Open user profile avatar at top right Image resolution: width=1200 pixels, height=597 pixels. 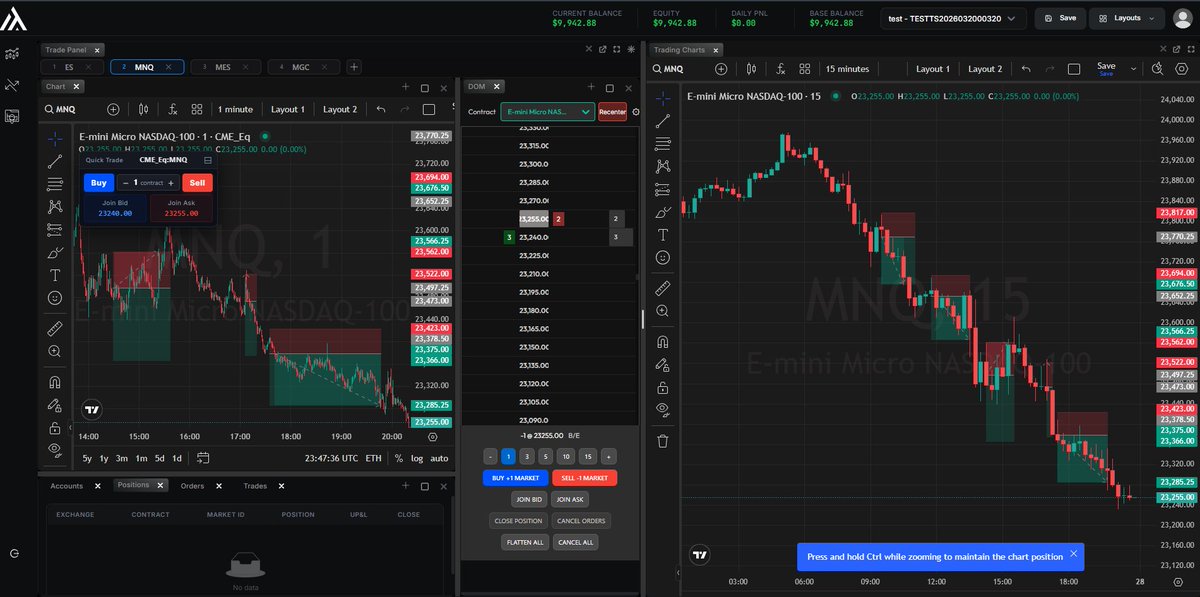tap(1185, 18)
